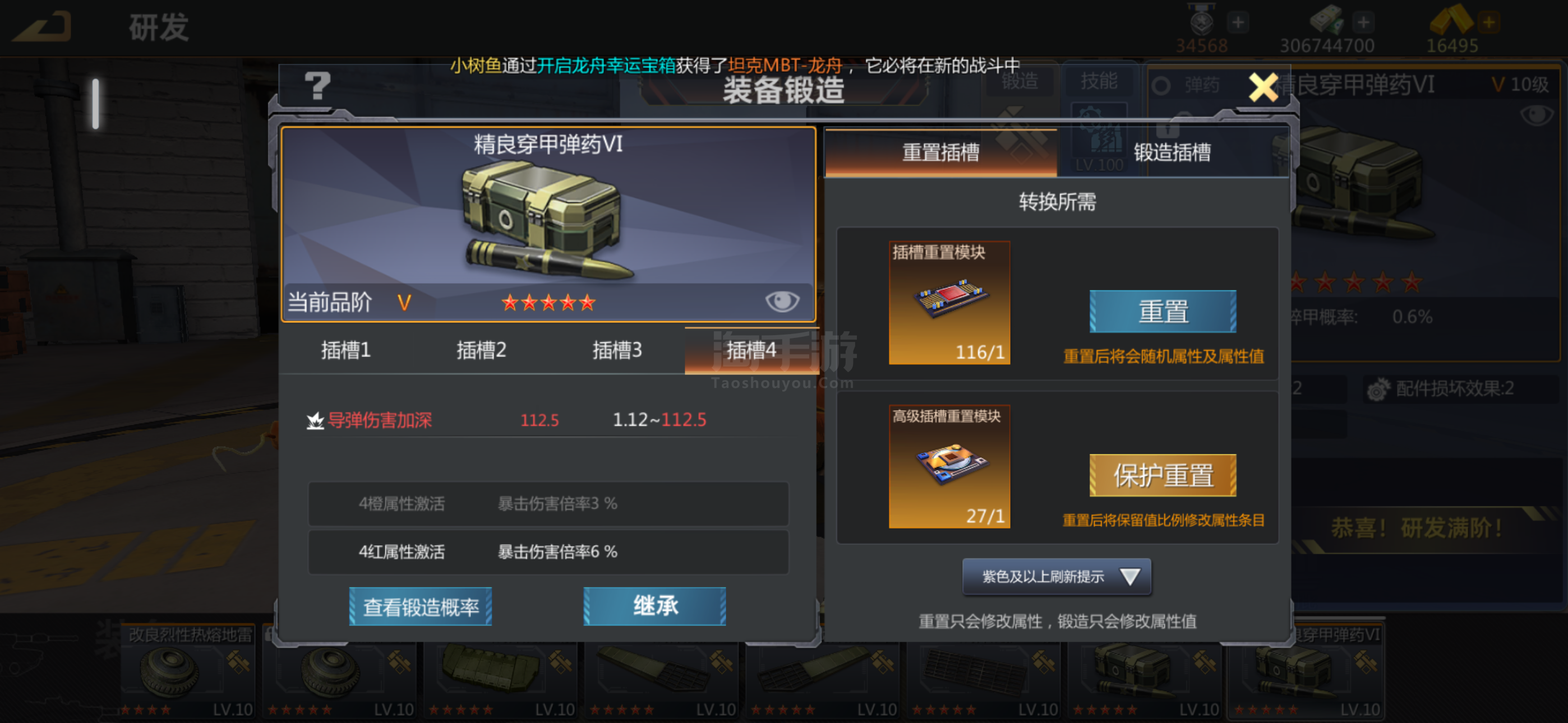The image size is (1568, 723).
Task: Toggle the eye icon in the background panel
Action: pos(1537,115)
